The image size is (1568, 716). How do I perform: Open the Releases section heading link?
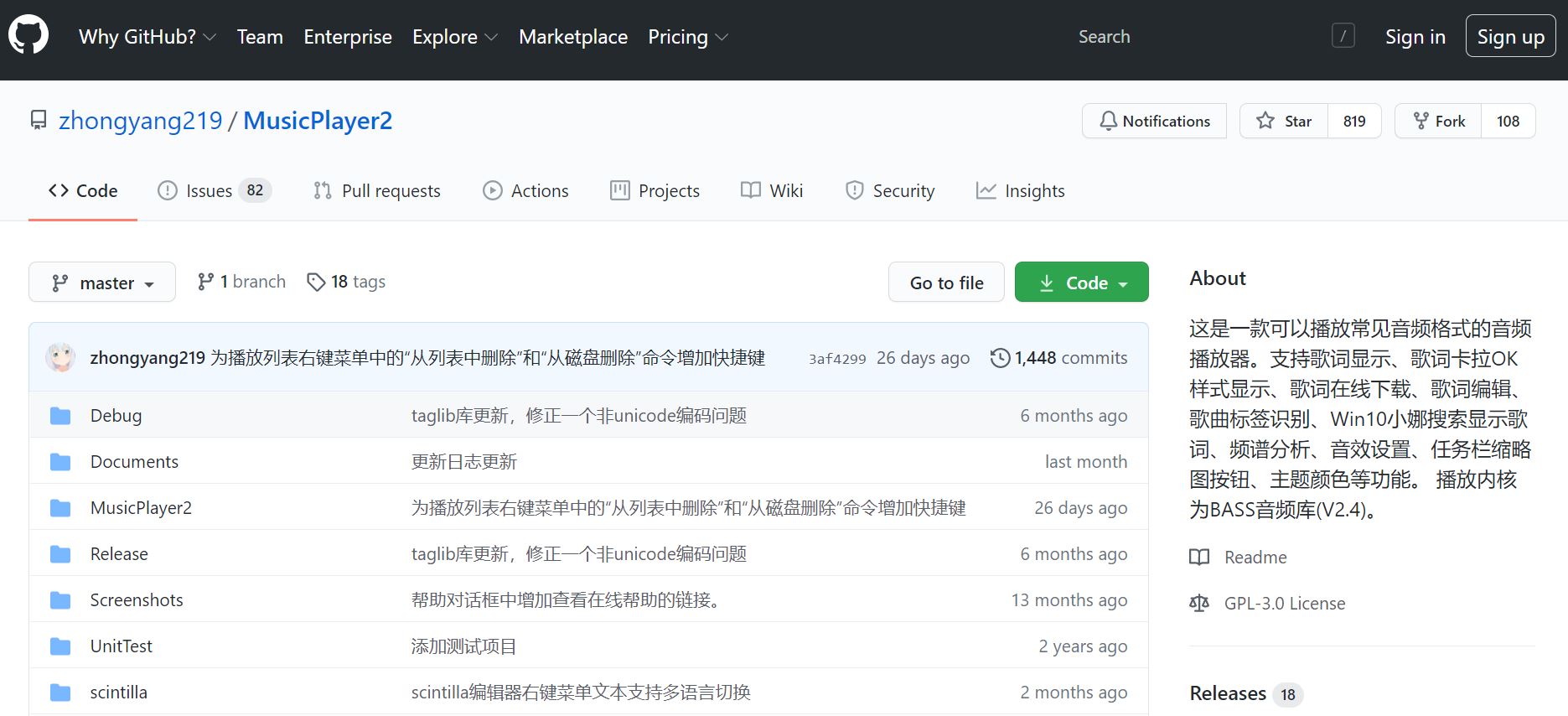point(1228,693)
